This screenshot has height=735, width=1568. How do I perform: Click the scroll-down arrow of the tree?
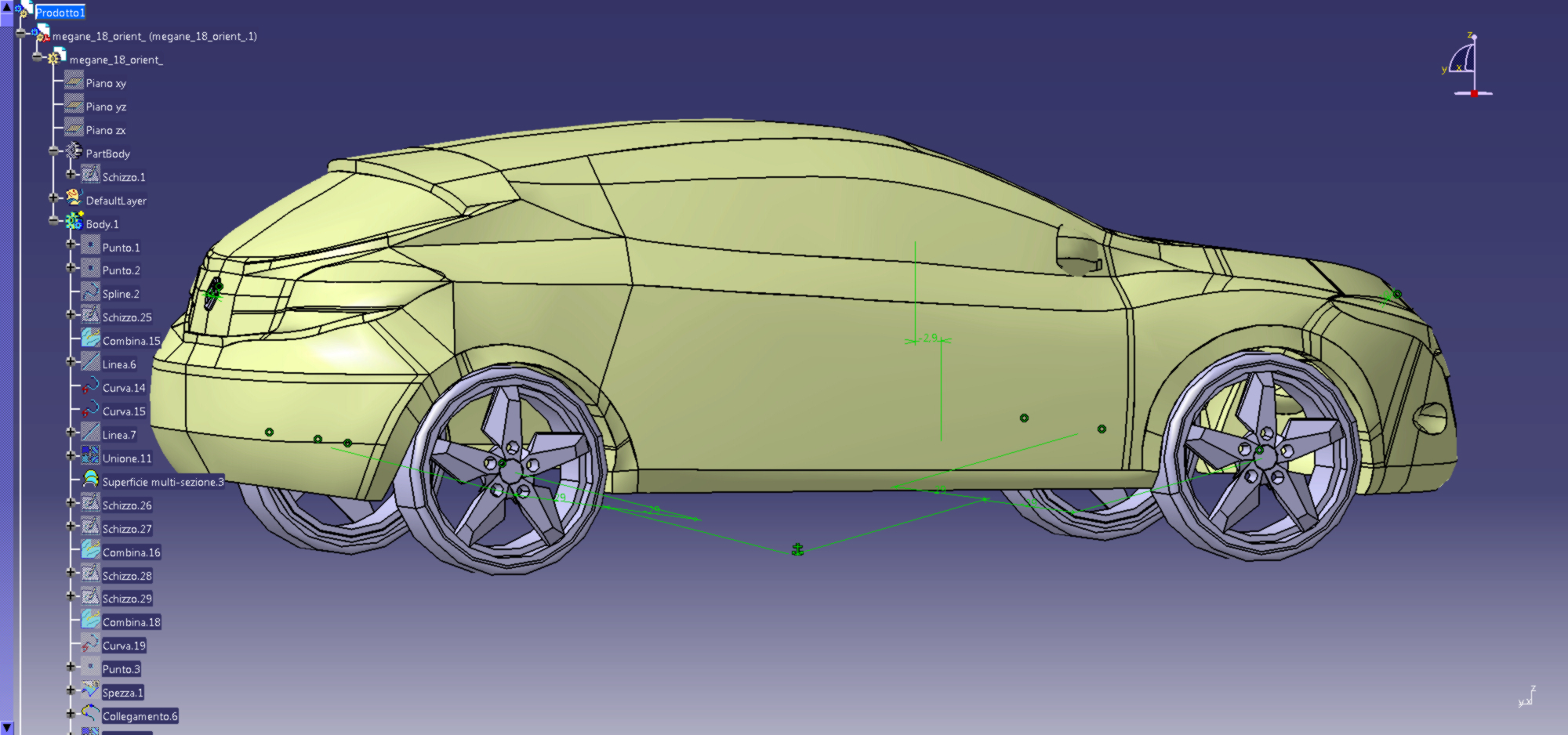6,728
